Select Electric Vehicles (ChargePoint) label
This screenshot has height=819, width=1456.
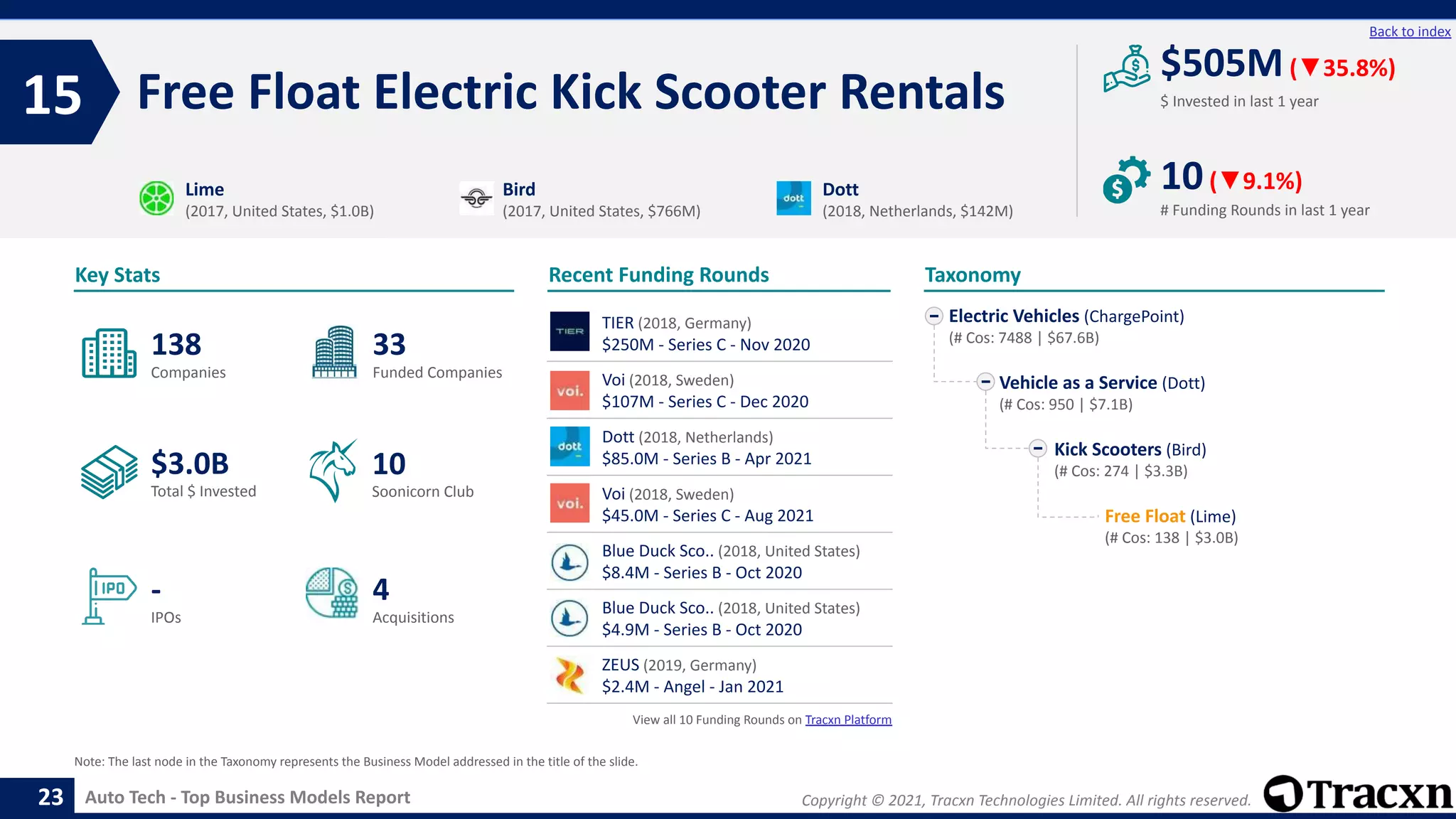tap(1066, 316)
